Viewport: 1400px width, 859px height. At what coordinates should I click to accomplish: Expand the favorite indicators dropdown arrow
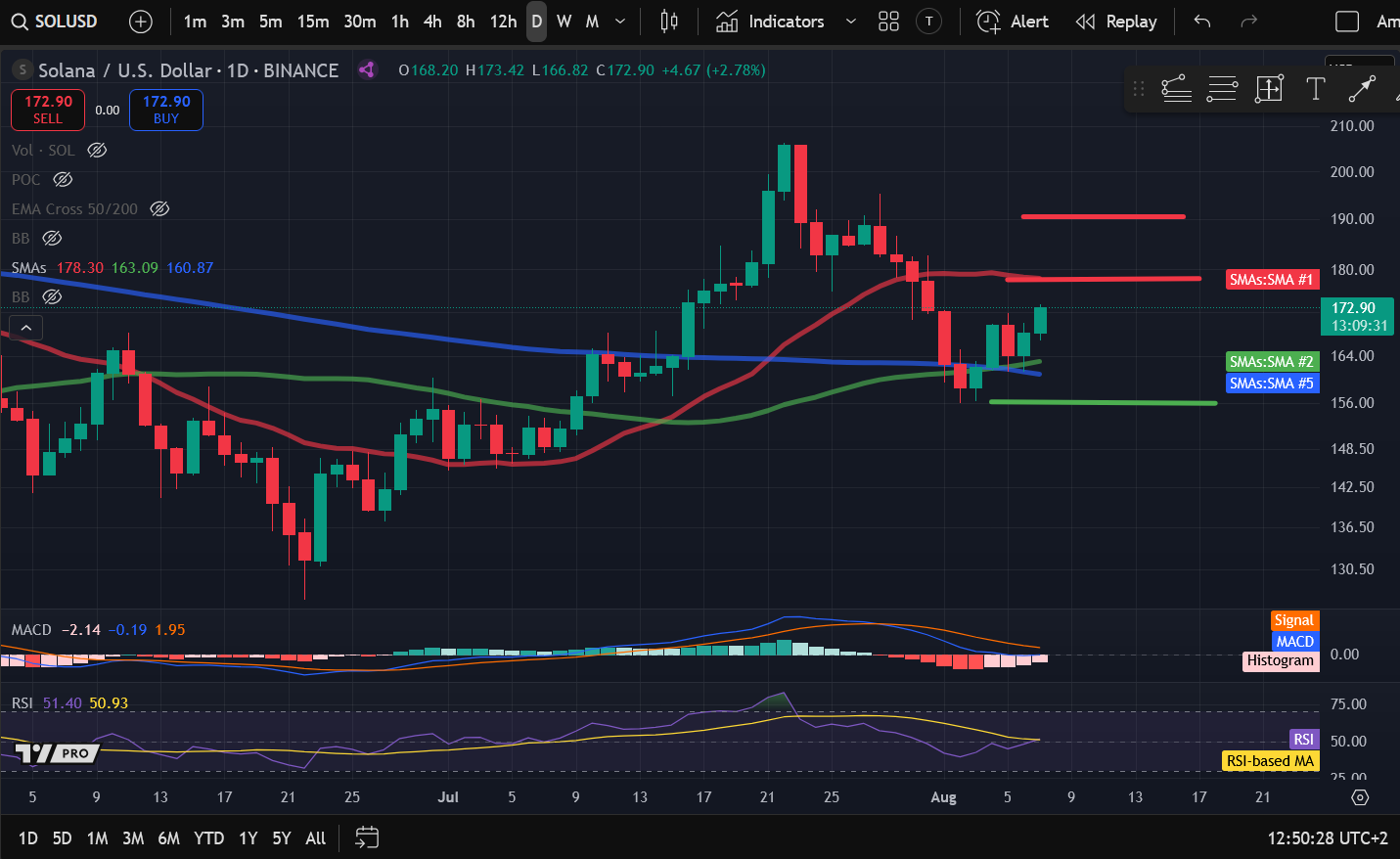[851, 22]
